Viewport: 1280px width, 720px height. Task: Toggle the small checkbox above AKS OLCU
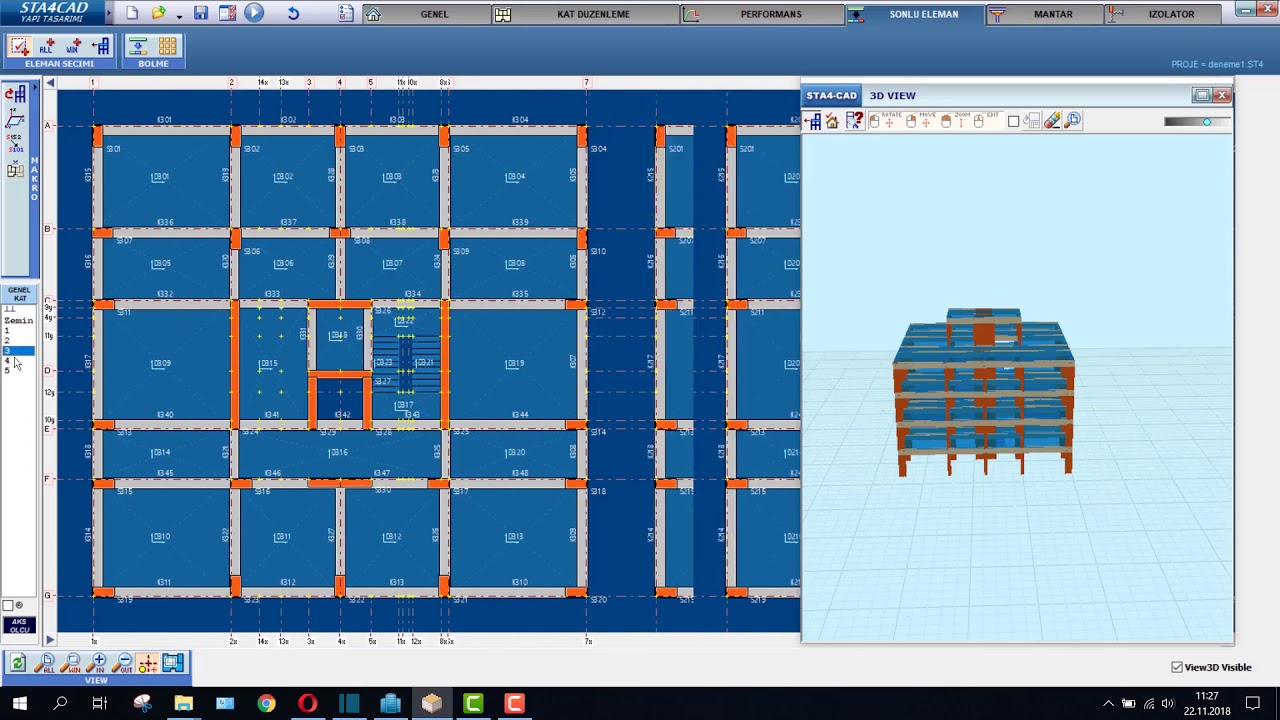click(8, 606)
